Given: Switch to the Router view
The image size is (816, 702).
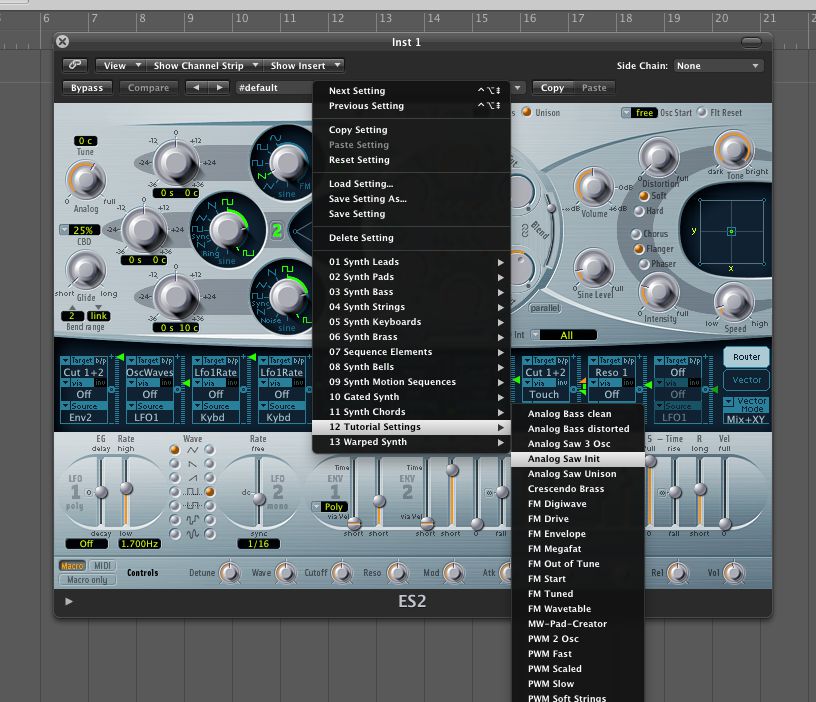Looking at the screenshot, I should tap(746, 357).
